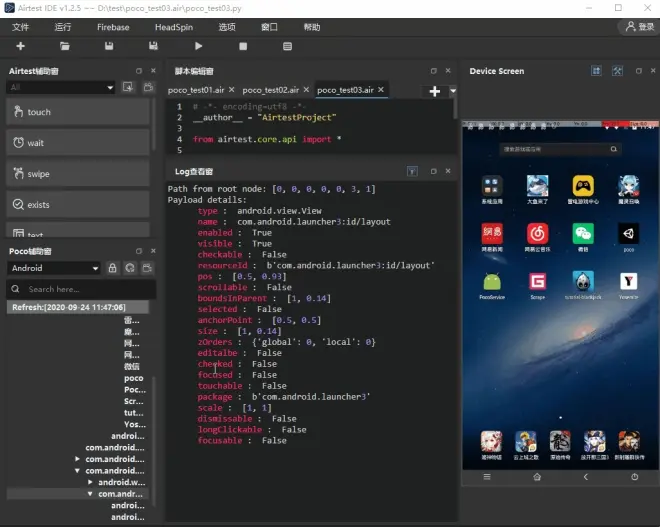Focus the Poco Search here field
The image size is (660, 527).
point(81,289)
